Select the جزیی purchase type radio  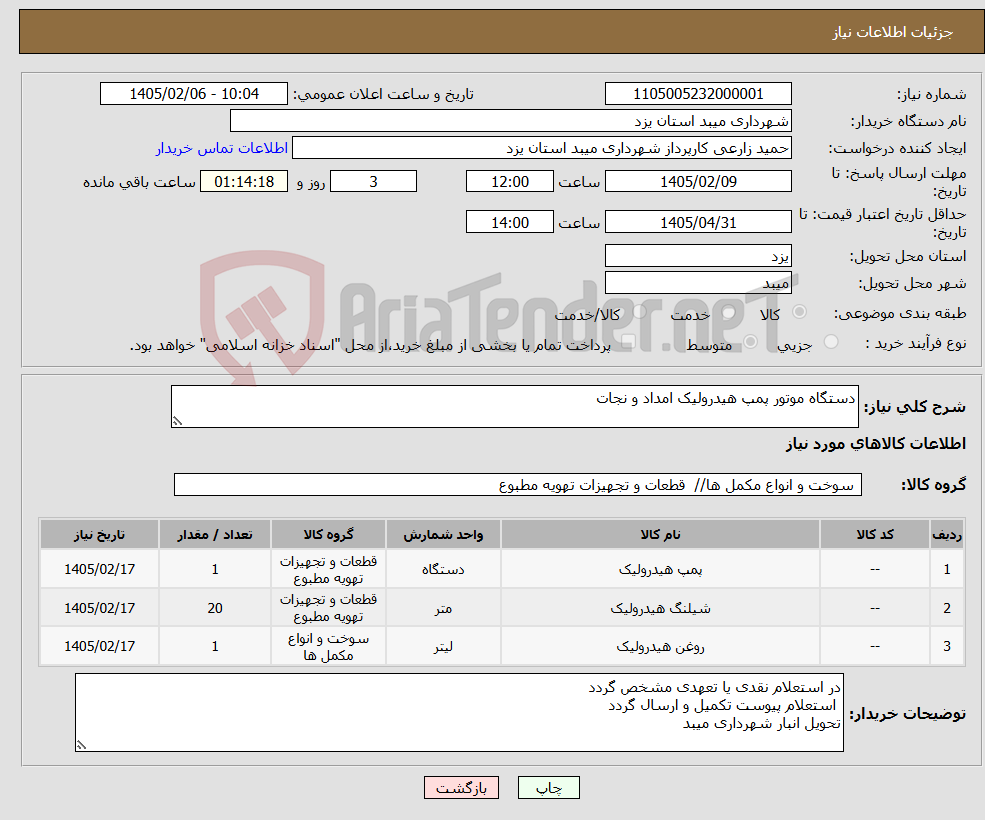pyautogui.click(x=830, y=342)
